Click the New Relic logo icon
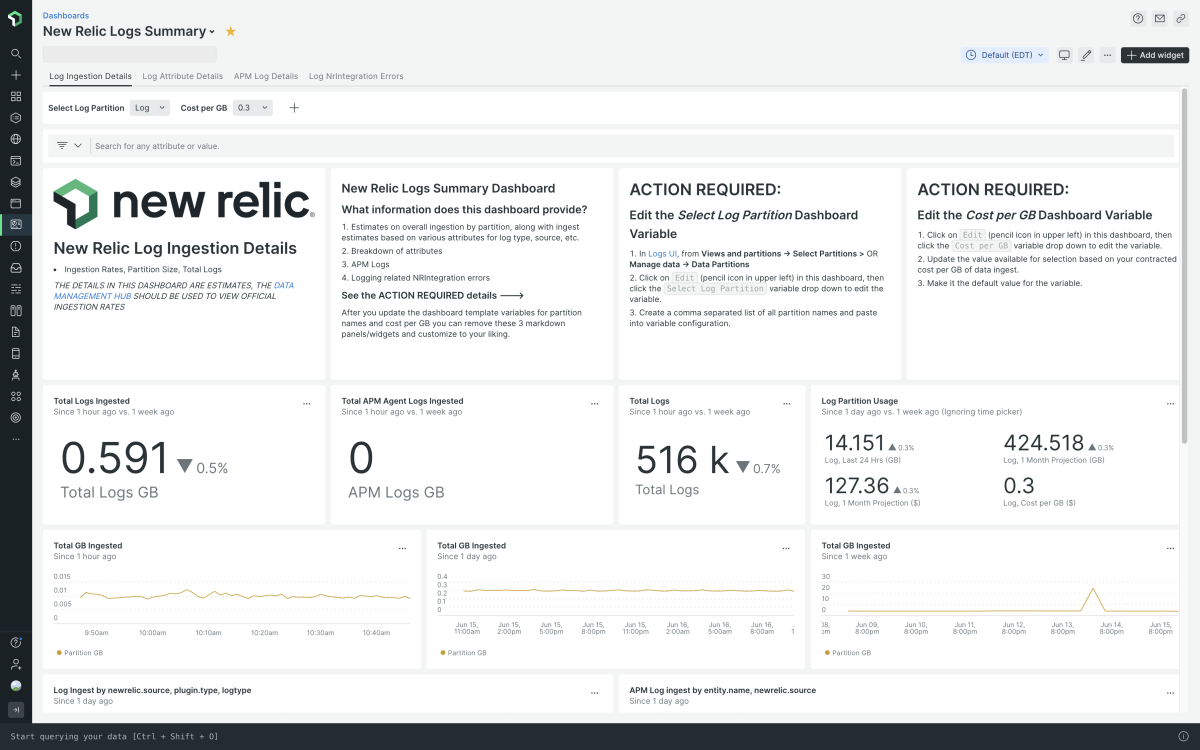Screen dimensions: 1200x750 click(15, 18)
